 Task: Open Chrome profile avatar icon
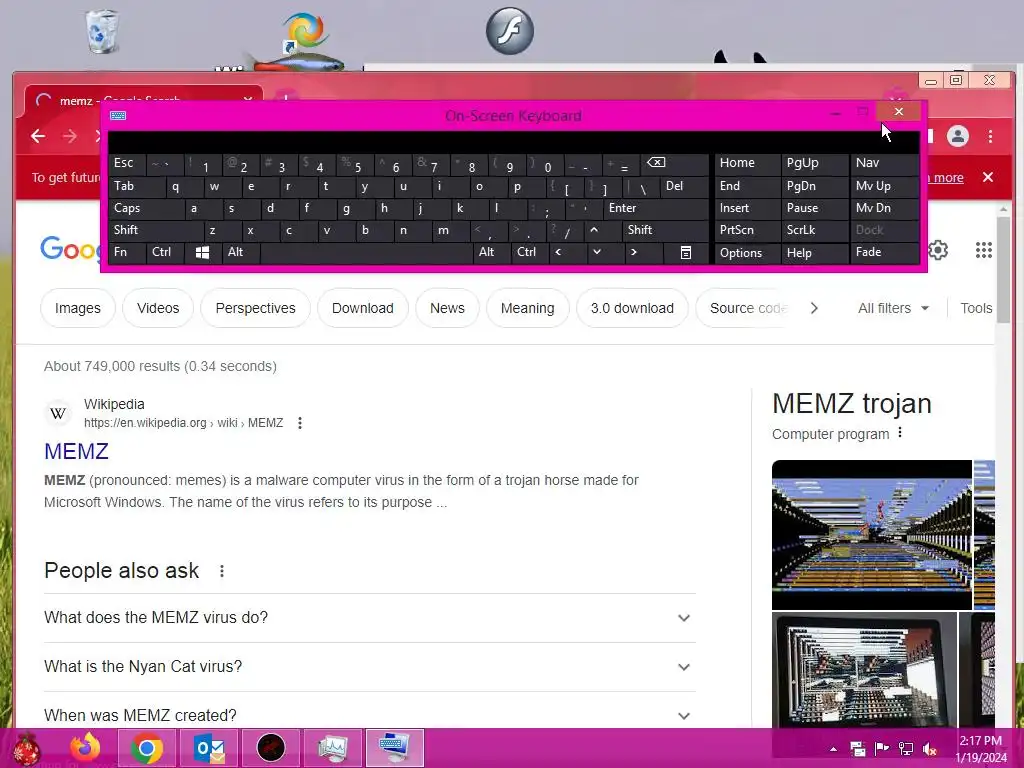click(x=958, y=136)
